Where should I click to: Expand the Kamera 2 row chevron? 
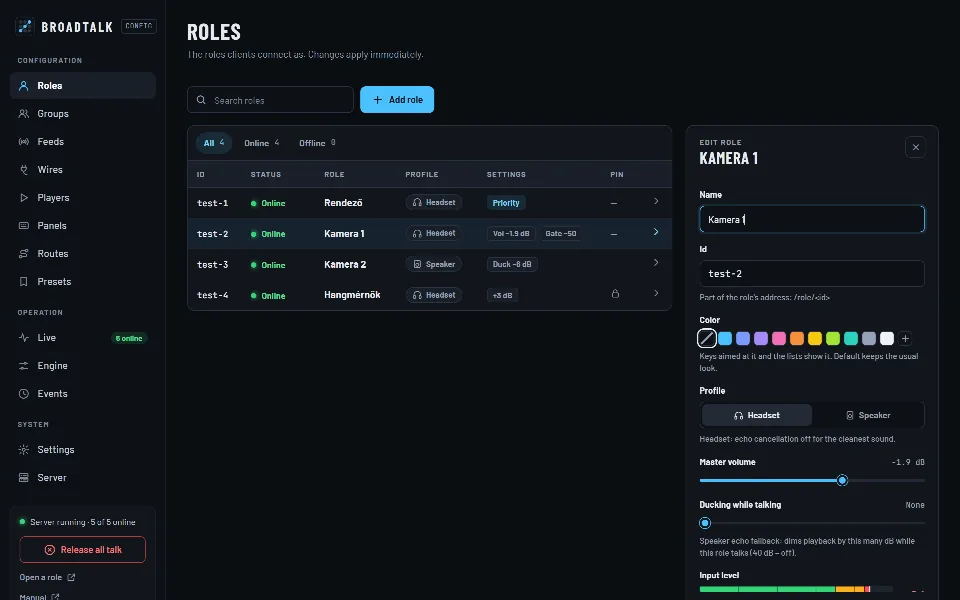click(x=656, y=263)
